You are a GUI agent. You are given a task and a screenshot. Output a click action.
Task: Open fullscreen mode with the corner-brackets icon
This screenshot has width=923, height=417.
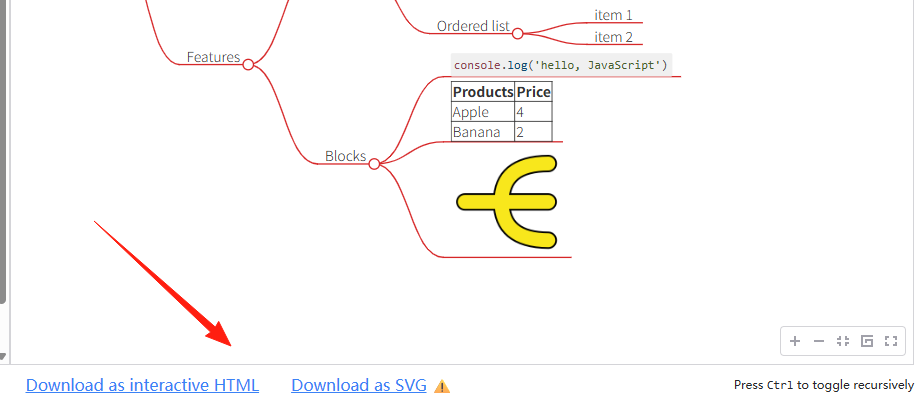(891, 341)
